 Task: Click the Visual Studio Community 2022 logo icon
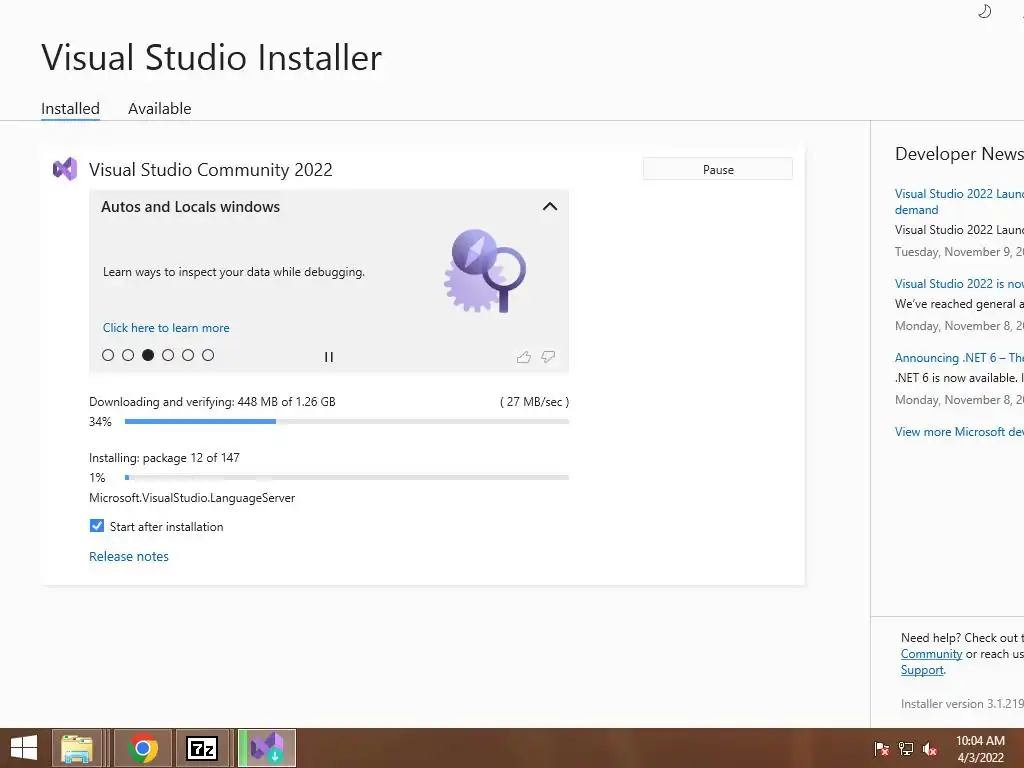tap(65, 169)
